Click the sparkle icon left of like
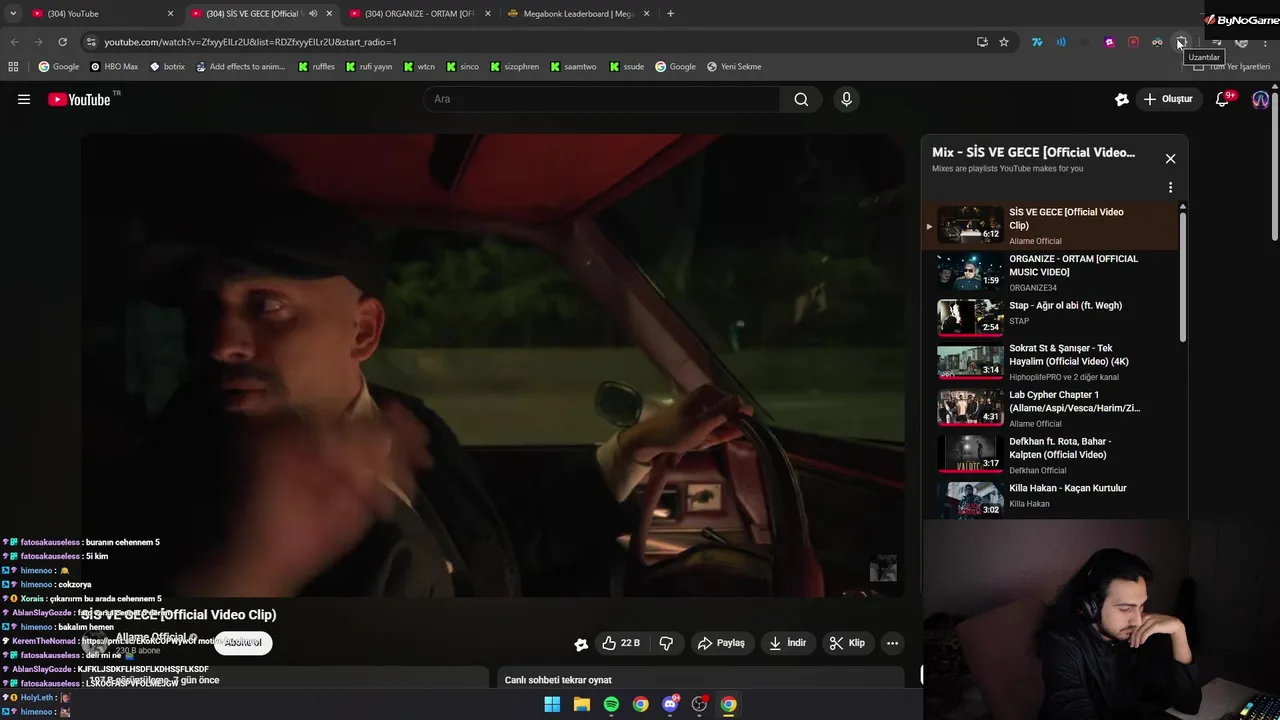 click(581, 644)
